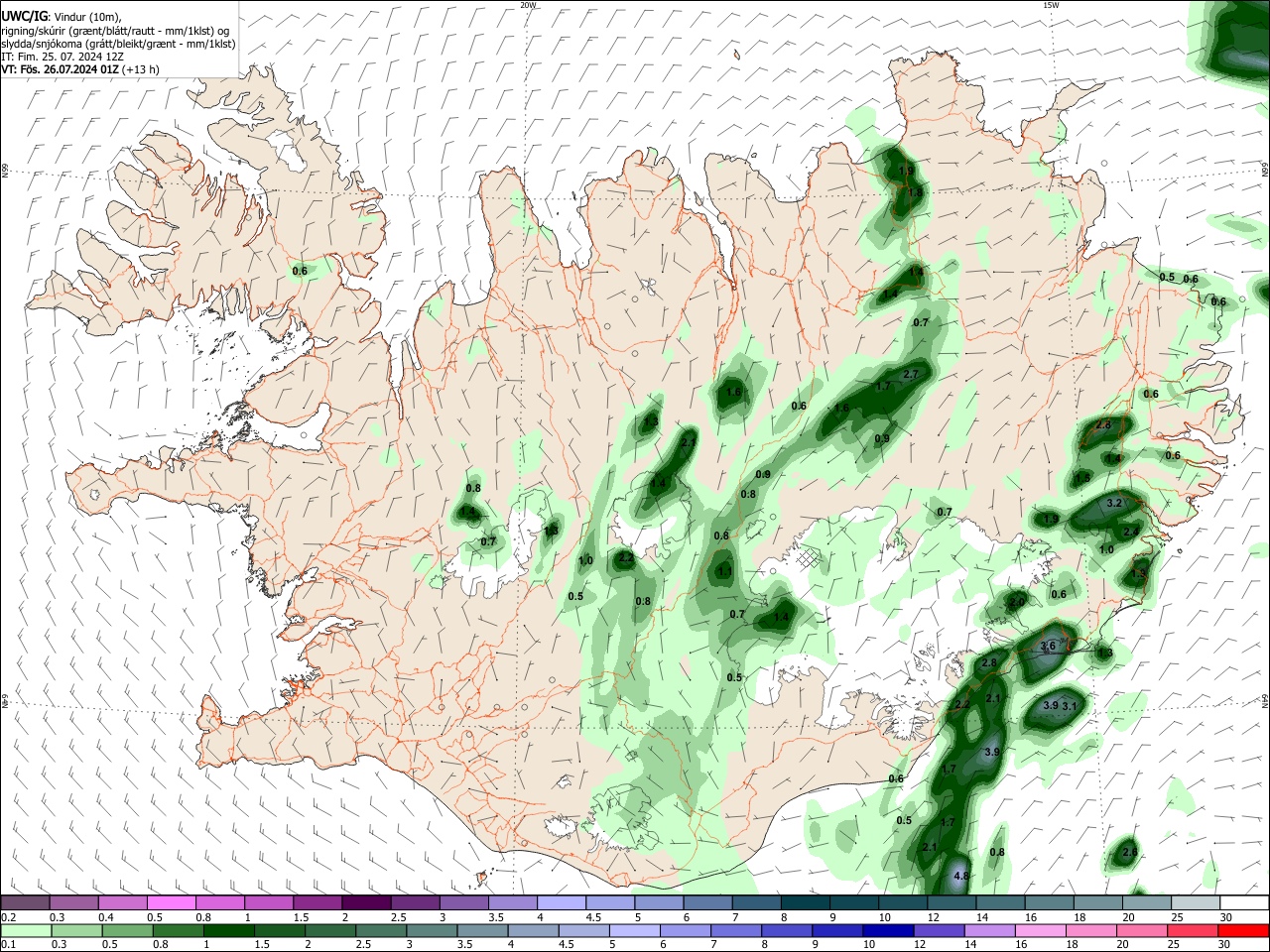Viewport: 1270px width, 952px height.
Task: Click the "15W" longitude label
Action: click(x=1051, y=5)
